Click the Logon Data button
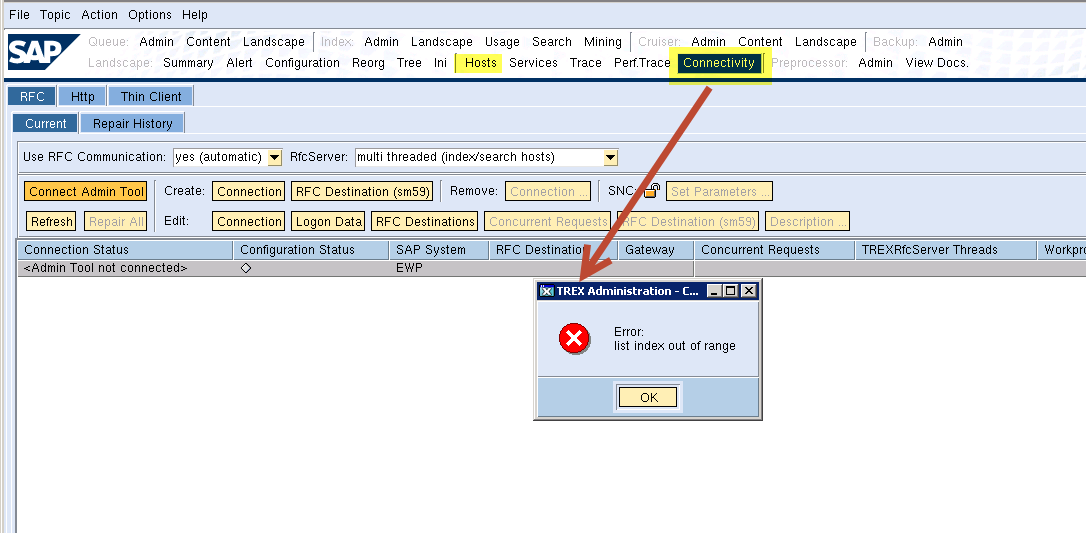Image resolution: width=1086 pixels, height=533 pixels. 328,222
